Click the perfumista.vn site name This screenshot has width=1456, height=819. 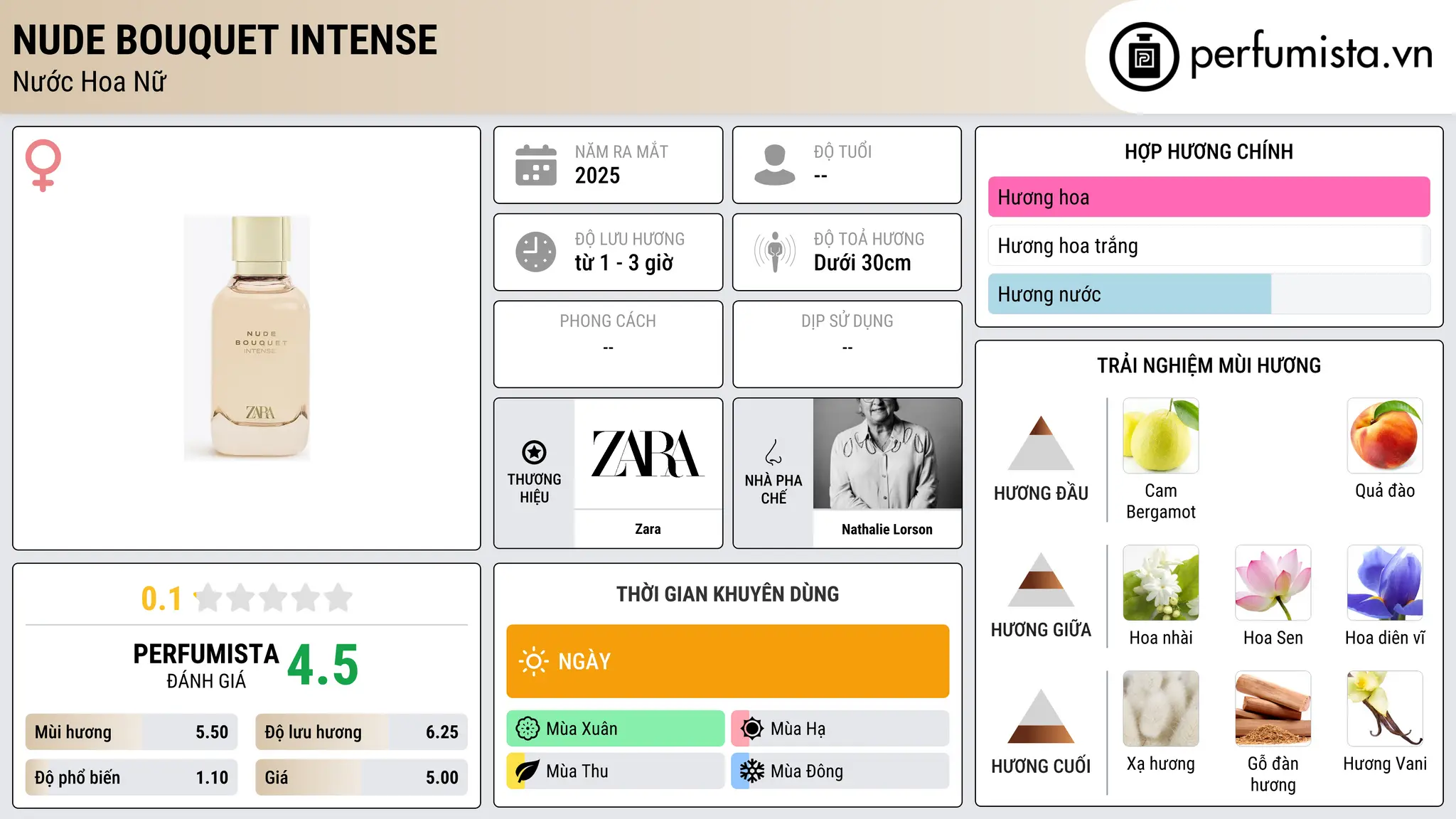(1311, 54)
